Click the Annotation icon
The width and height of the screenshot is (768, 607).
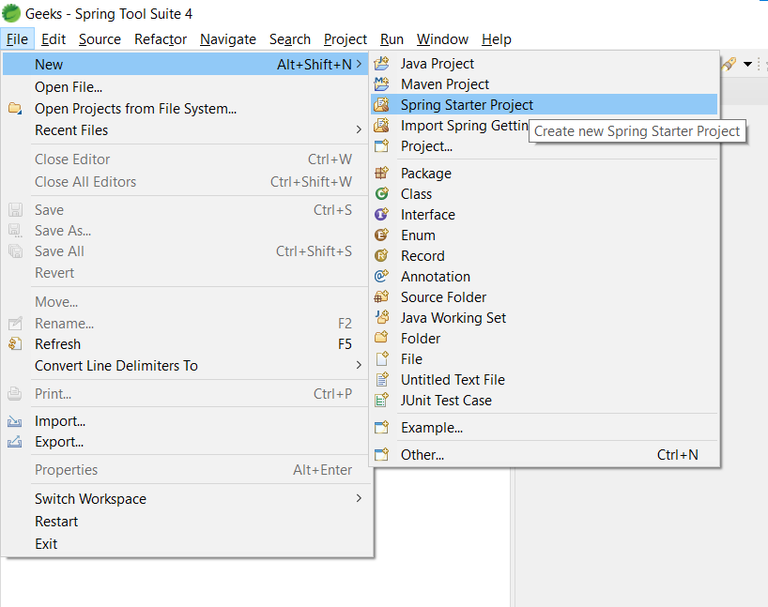pyautogui.click(x=381, y=276)
